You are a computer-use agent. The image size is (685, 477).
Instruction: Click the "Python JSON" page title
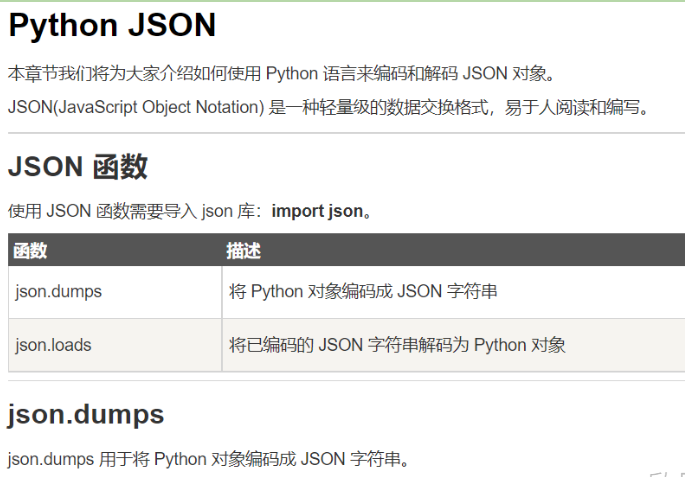point(112,25)
